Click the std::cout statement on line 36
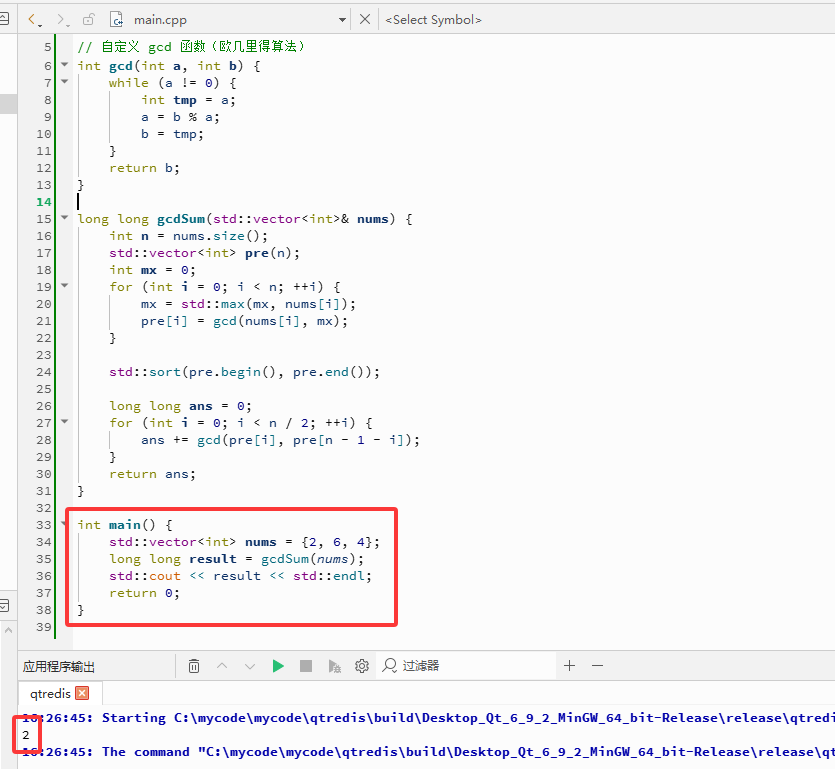Viewport: 835px width, 769px height. [241, 576]
